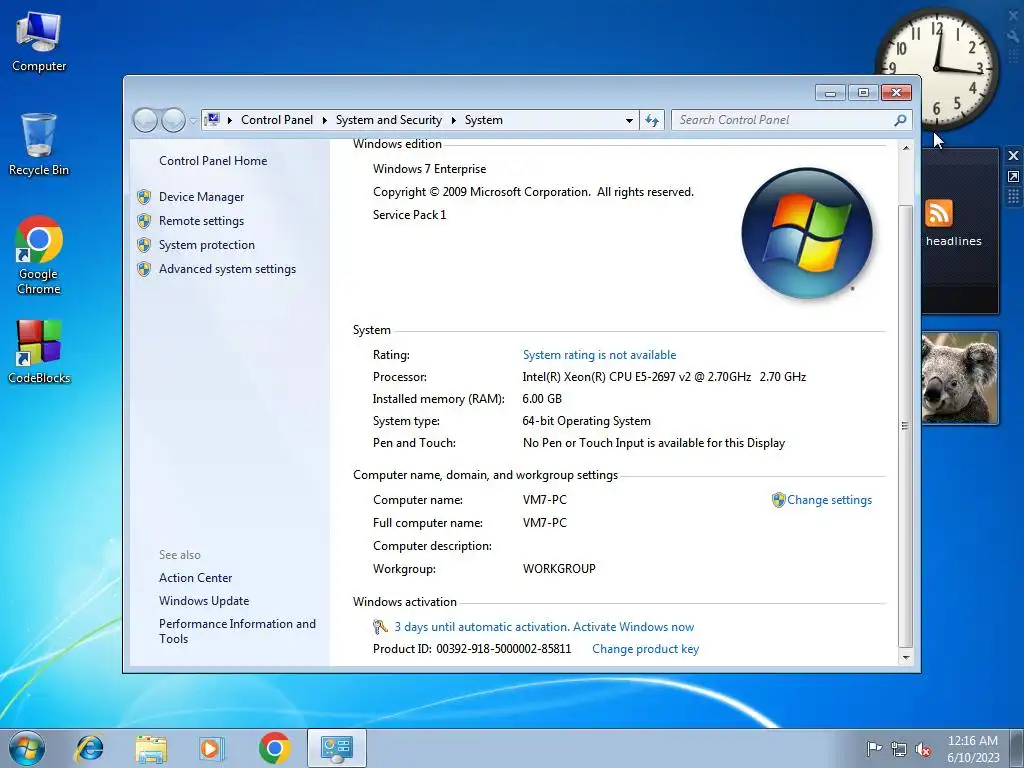The width and height of the screenshot is (1024, 768).
Task: Open Advanced system settings link
Action: click(227, 269)
